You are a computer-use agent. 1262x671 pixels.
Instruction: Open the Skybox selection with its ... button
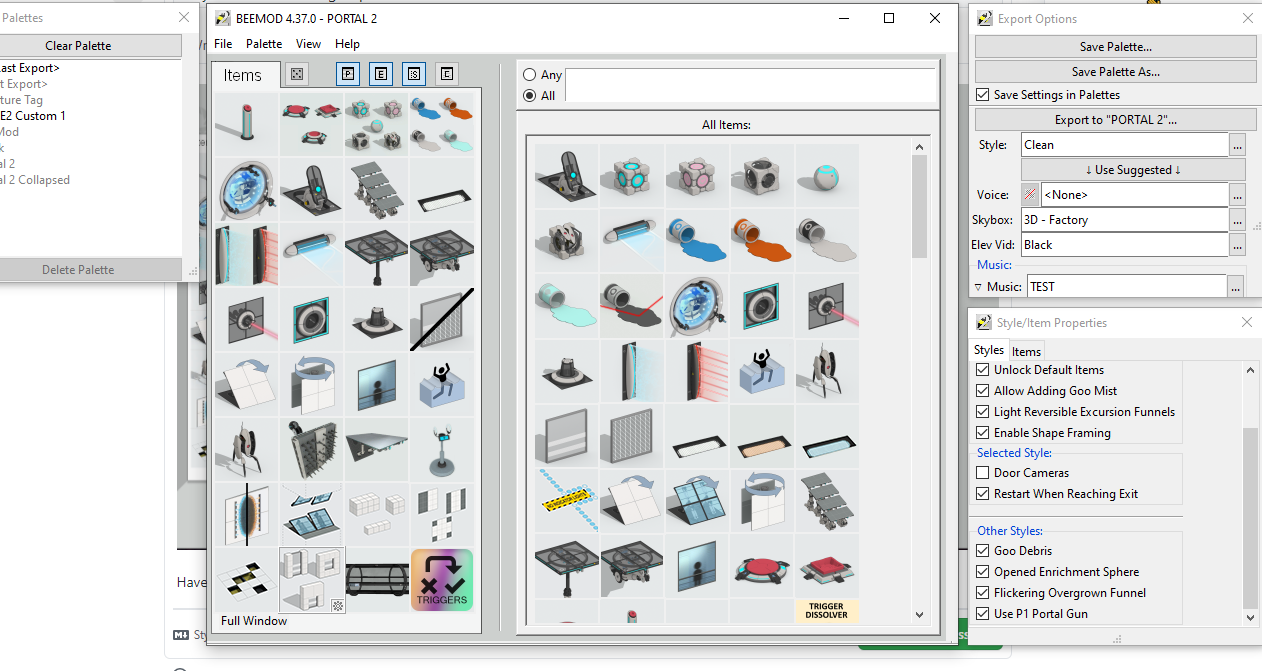pos(1236,219)
